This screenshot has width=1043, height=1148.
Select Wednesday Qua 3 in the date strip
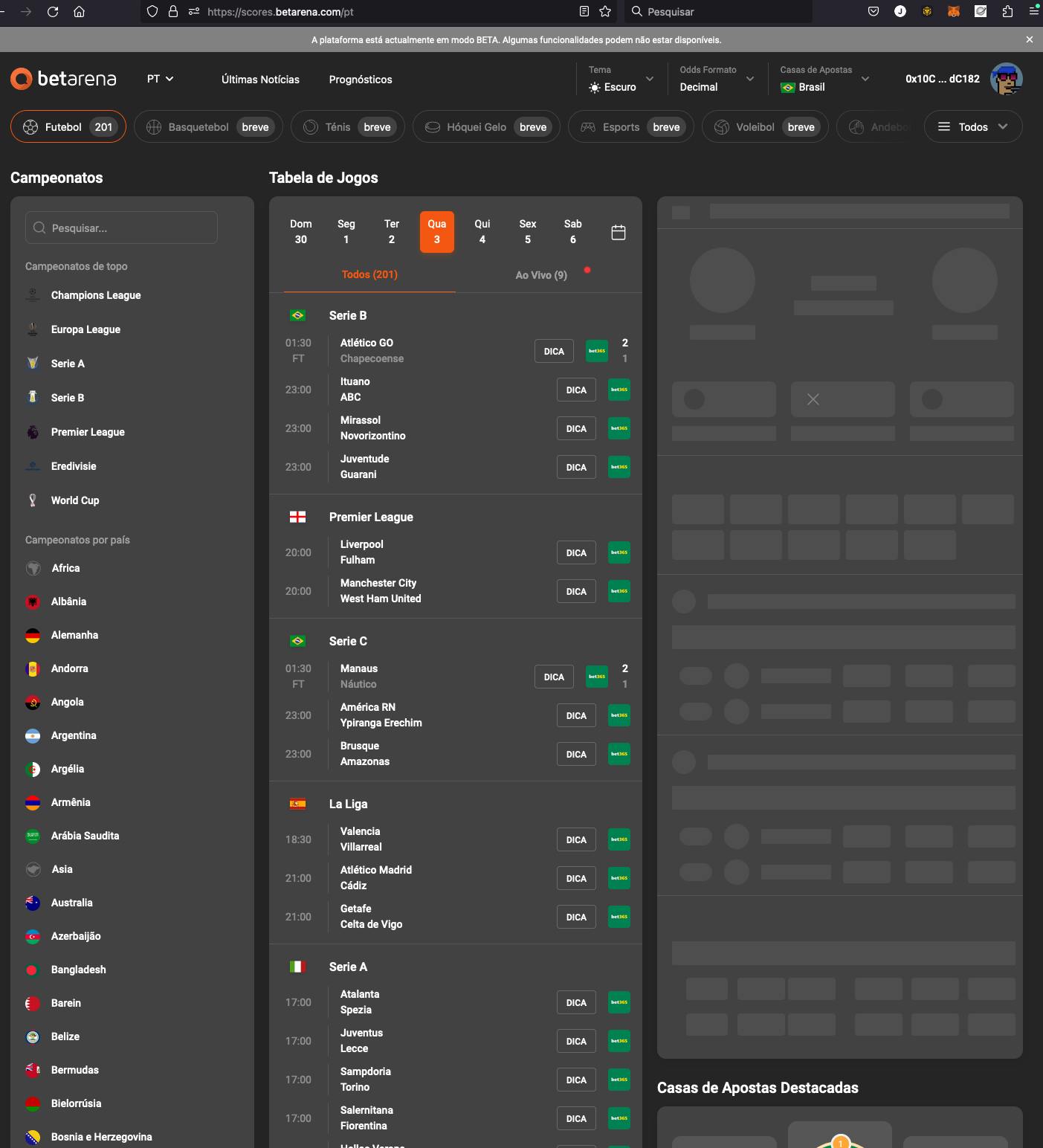coord(437,231)
